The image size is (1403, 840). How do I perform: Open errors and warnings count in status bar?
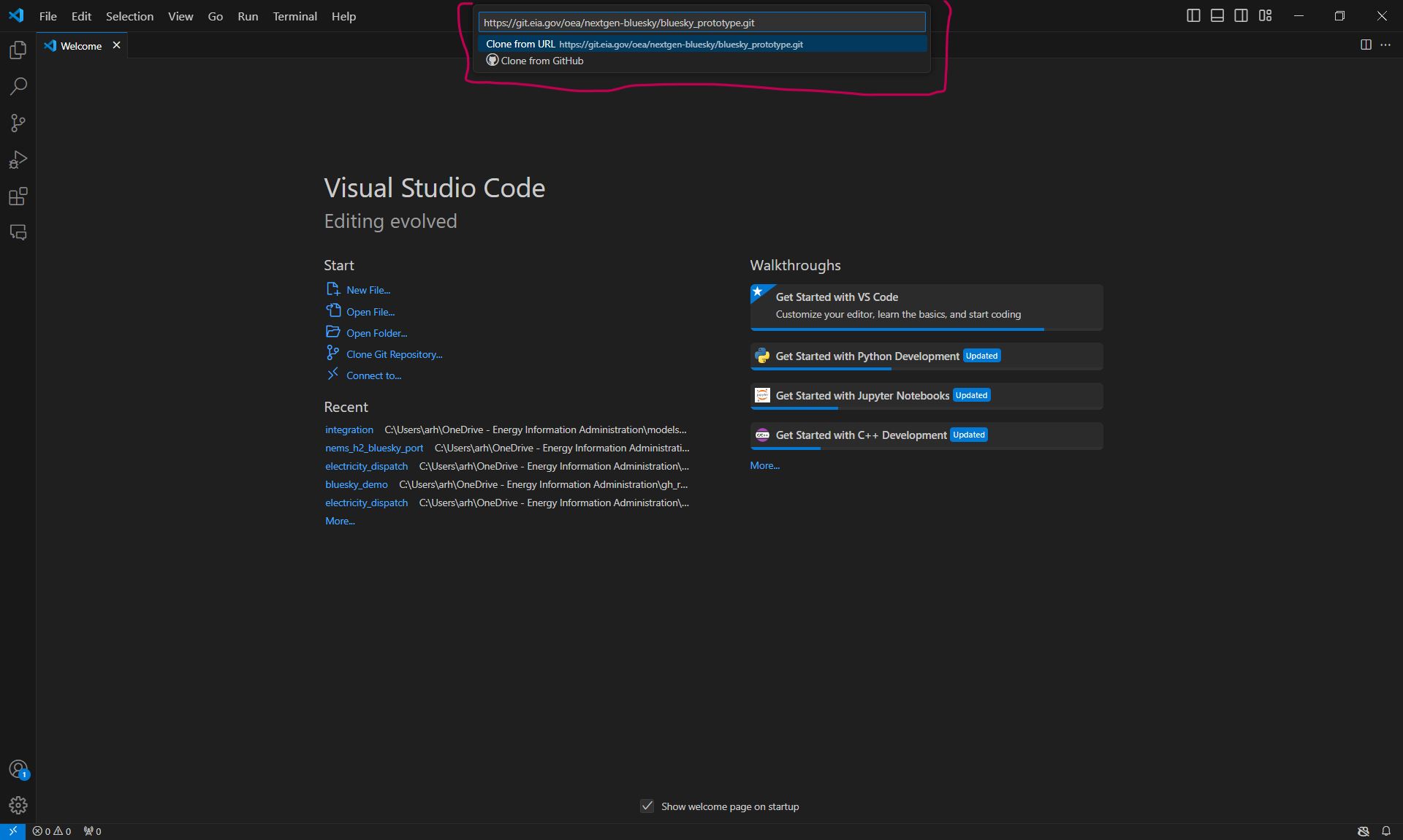click(x=52, y=831)
